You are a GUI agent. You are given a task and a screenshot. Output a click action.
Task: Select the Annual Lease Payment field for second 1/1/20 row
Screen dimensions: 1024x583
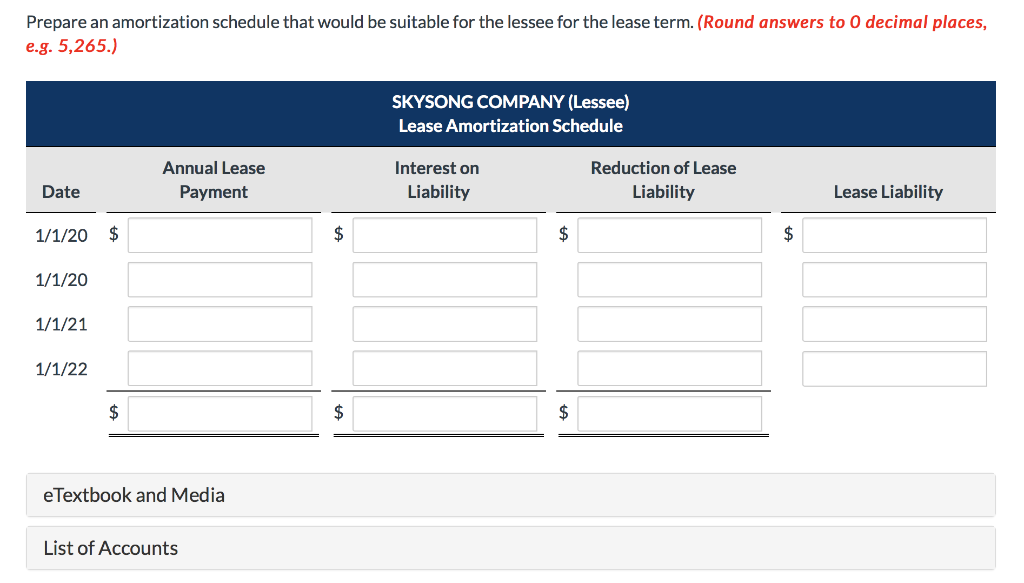pyautogui.click(x=219, y=279)
